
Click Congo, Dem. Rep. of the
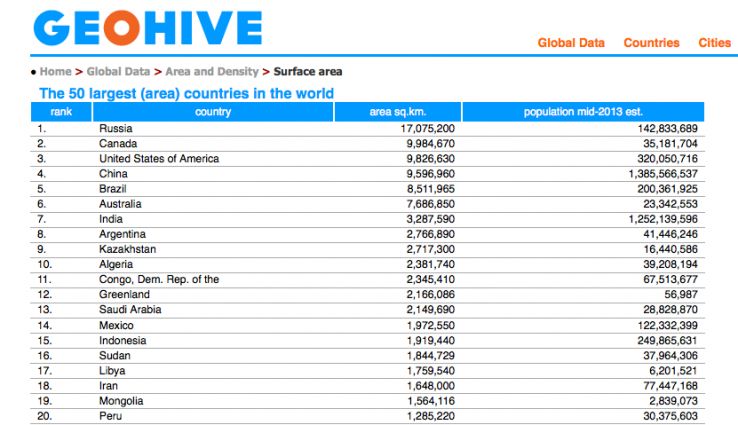[x=159, y=279]
